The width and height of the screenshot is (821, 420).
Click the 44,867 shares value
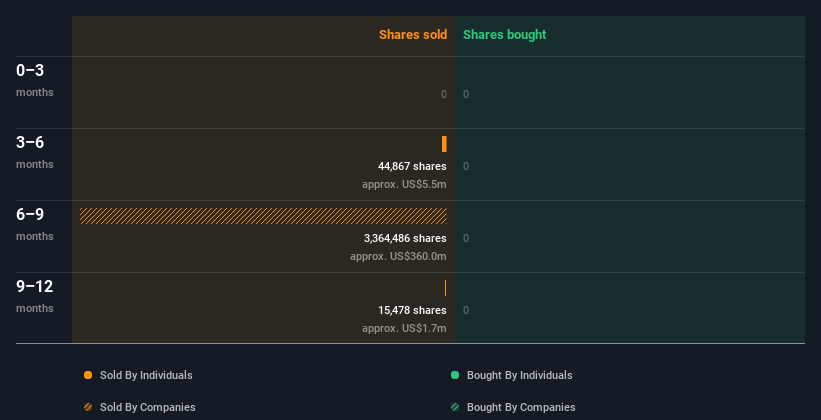click(412, 167)
